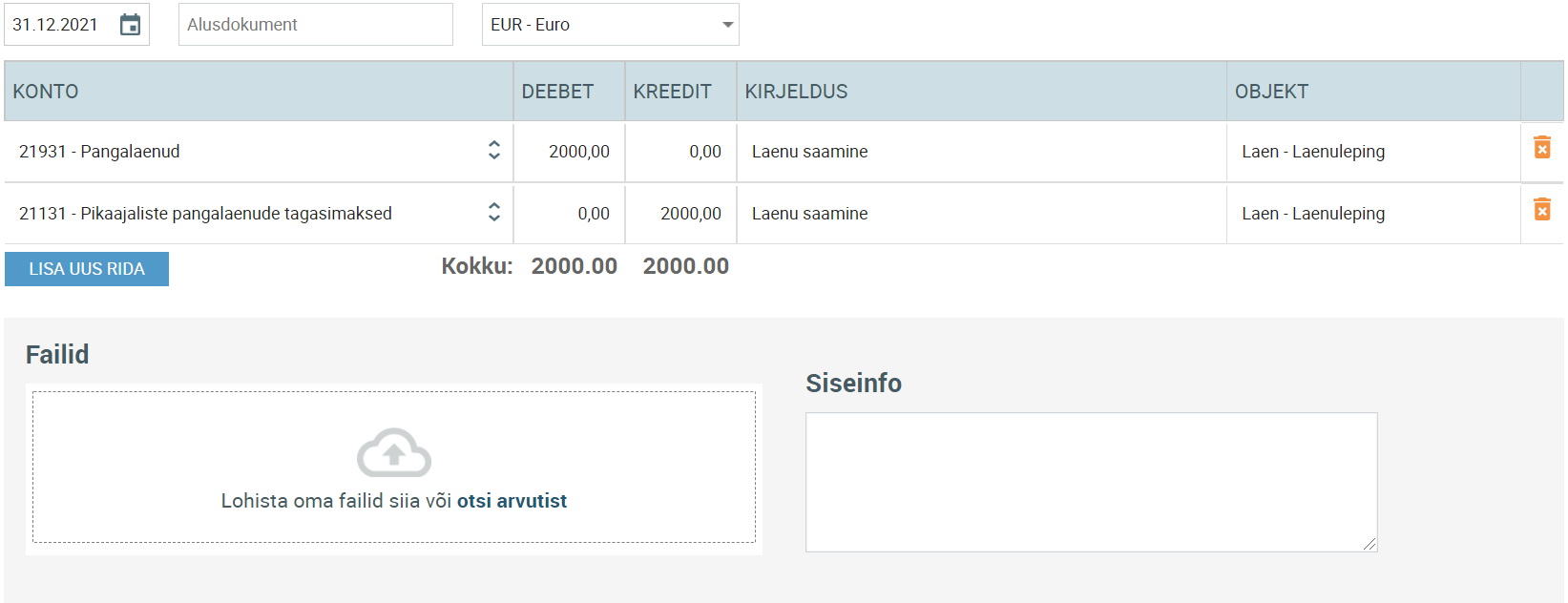Delete the 21931 Pangalaenud row
Image resolution: width=1568 pixels, height=603 pixels.
(1541, 147)
